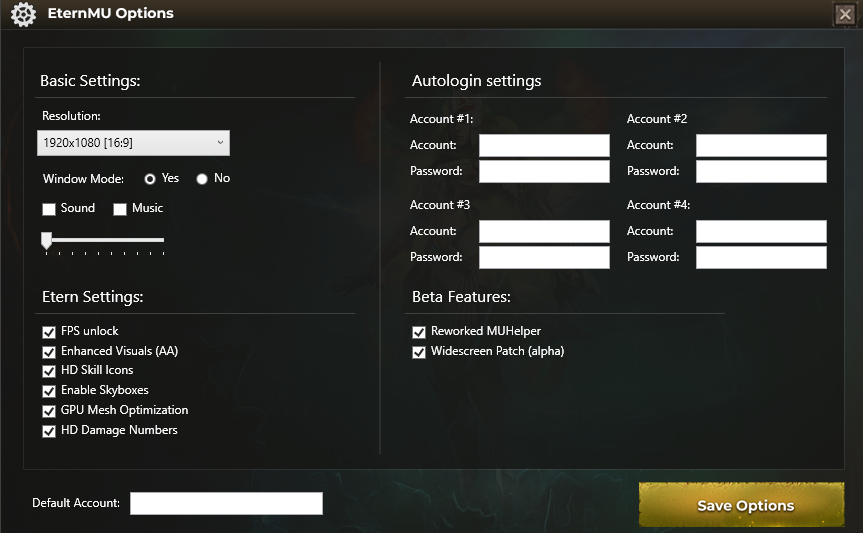Select Window Mode Yes radio button
Image resolution: width=863 pixels, height=533 pixels.
point(150,179)
